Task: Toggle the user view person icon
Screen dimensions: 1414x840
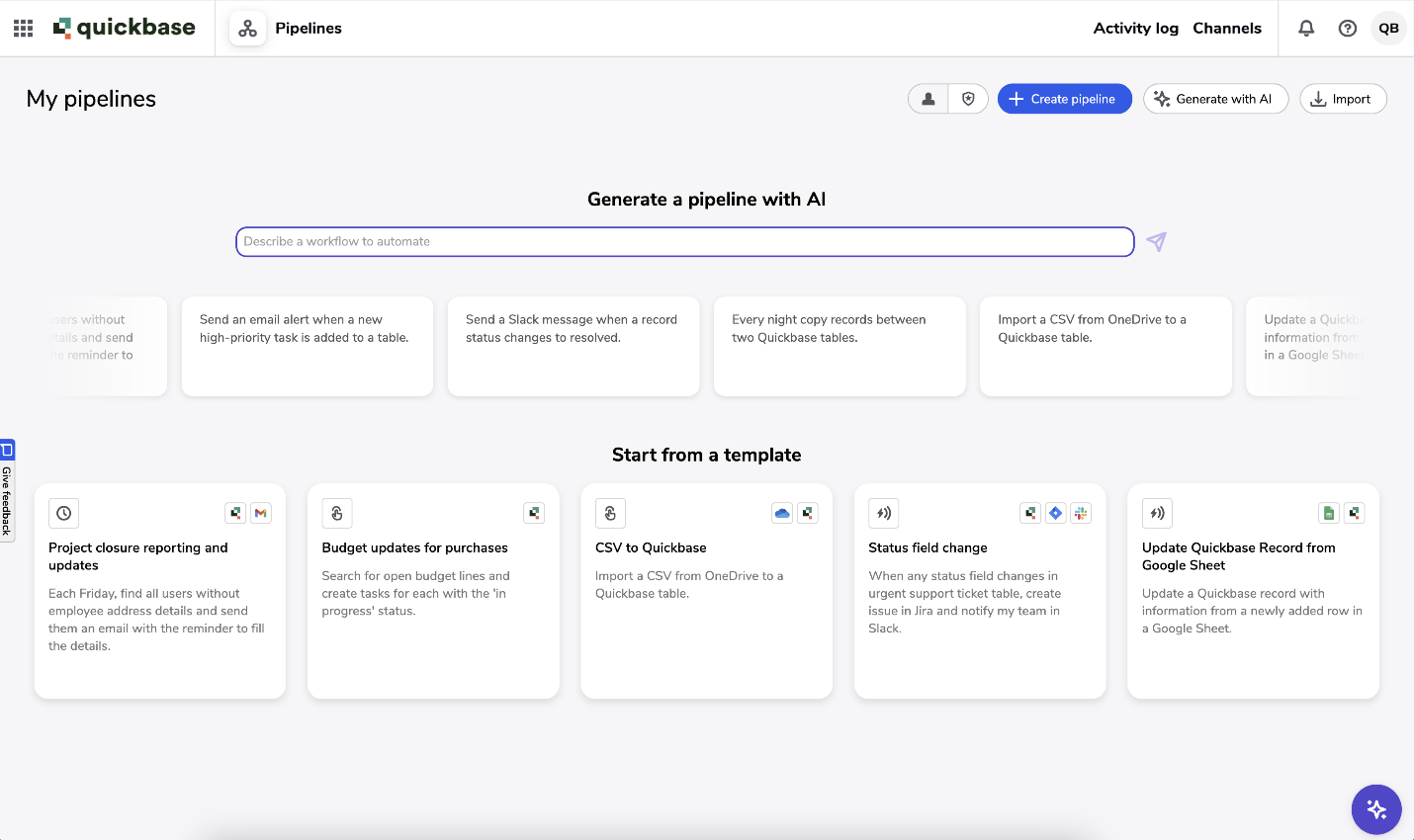Action: point(928,99)
